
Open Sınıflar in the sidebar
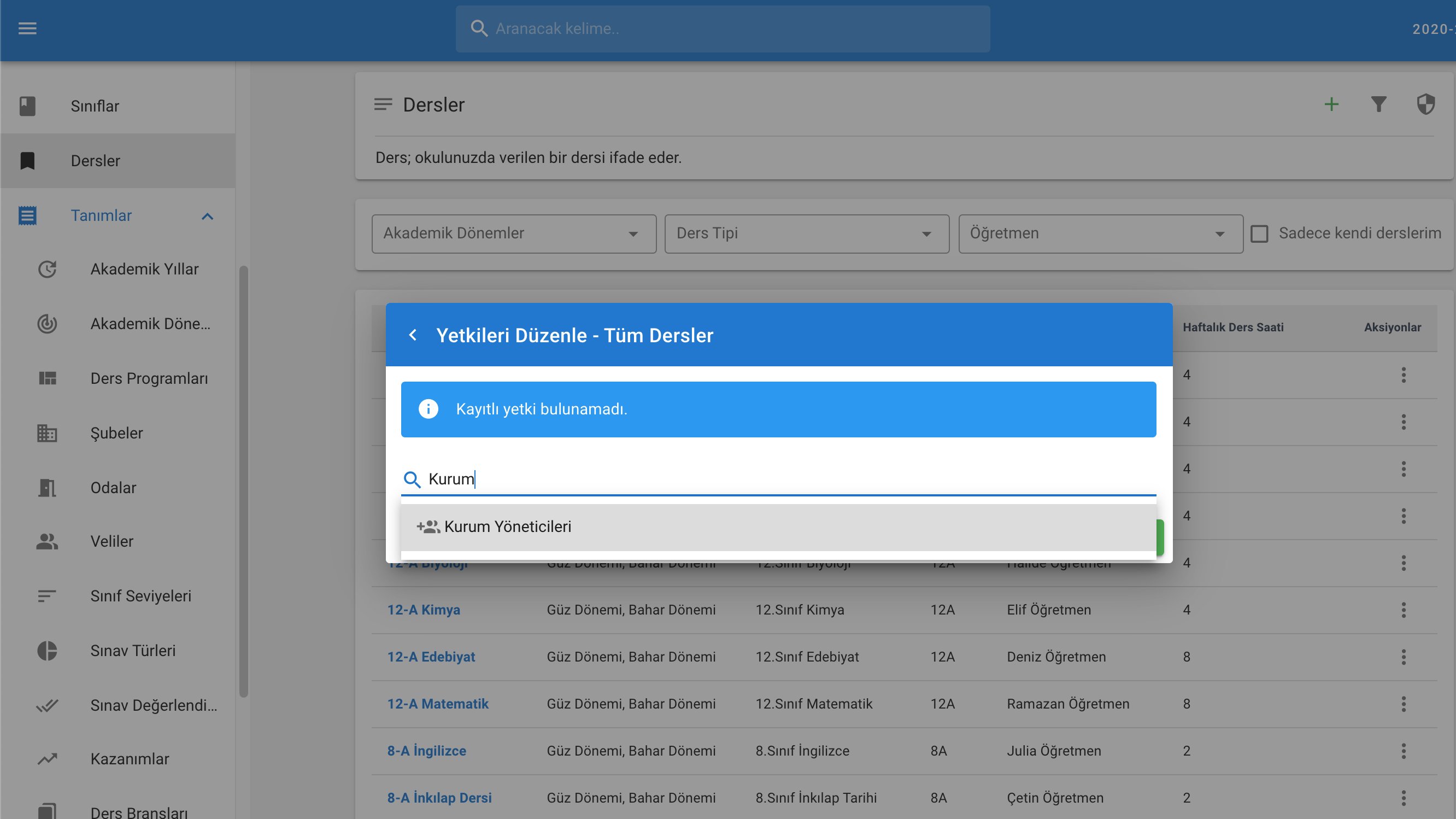click(118, 106)
